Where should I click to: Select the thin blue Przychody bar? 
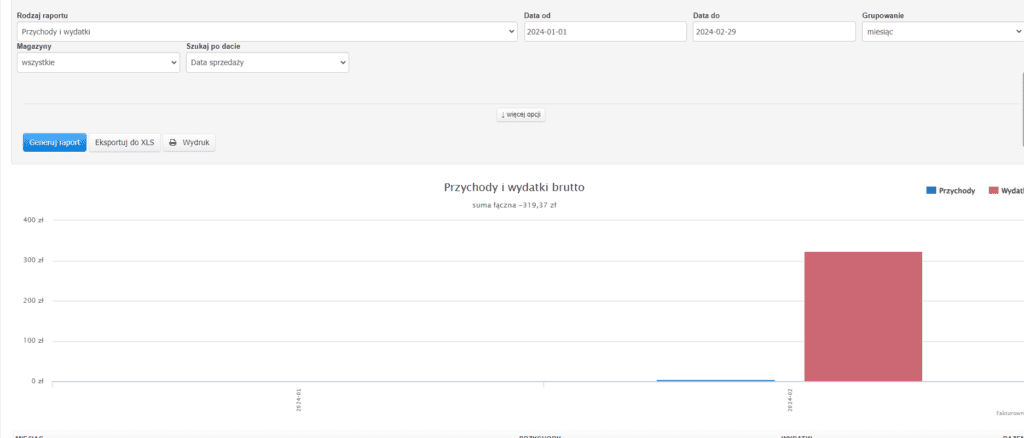(715, 380)
